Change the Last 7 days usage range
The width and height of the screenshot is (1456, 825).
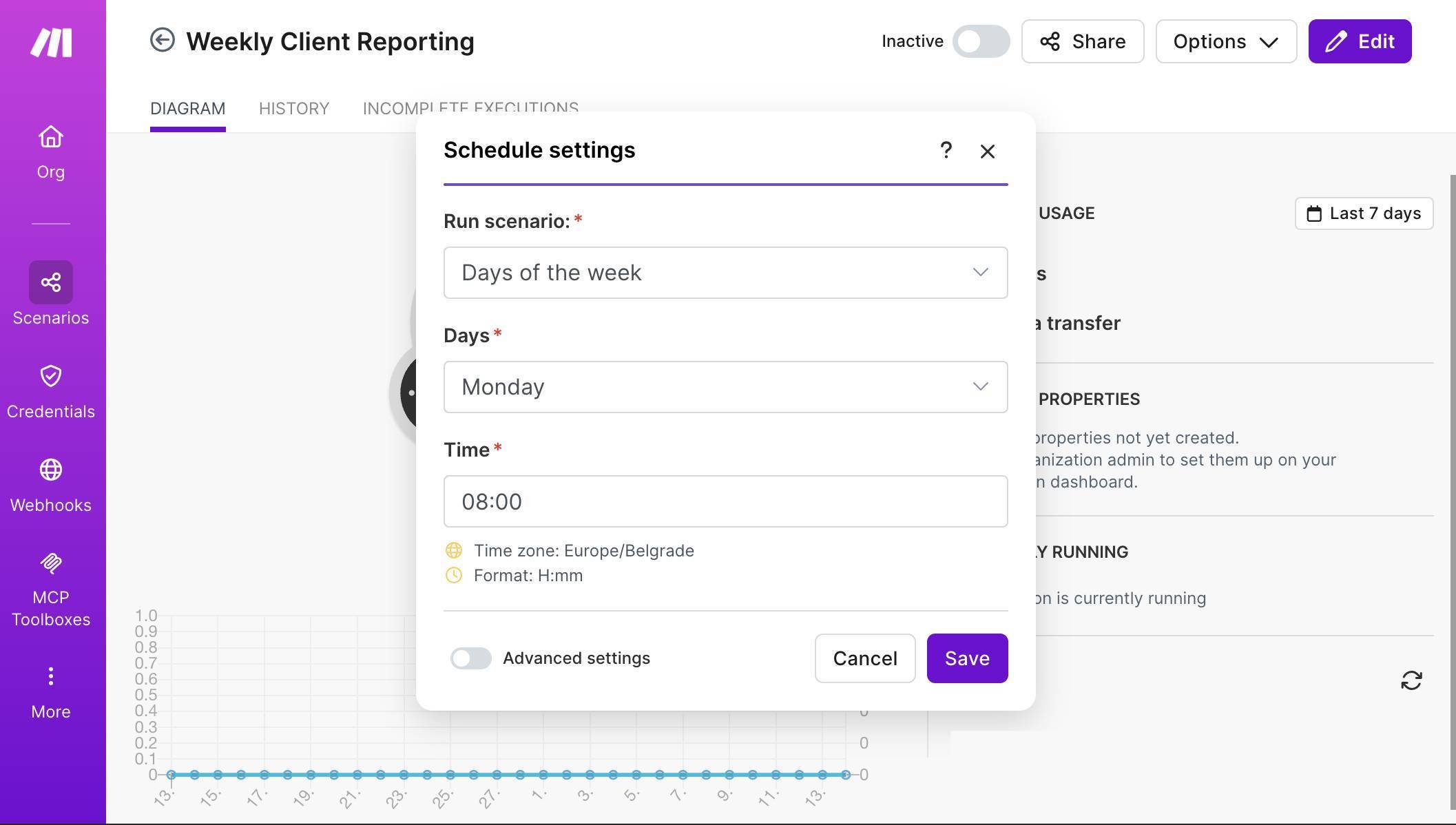click(x=1363, y=213)
